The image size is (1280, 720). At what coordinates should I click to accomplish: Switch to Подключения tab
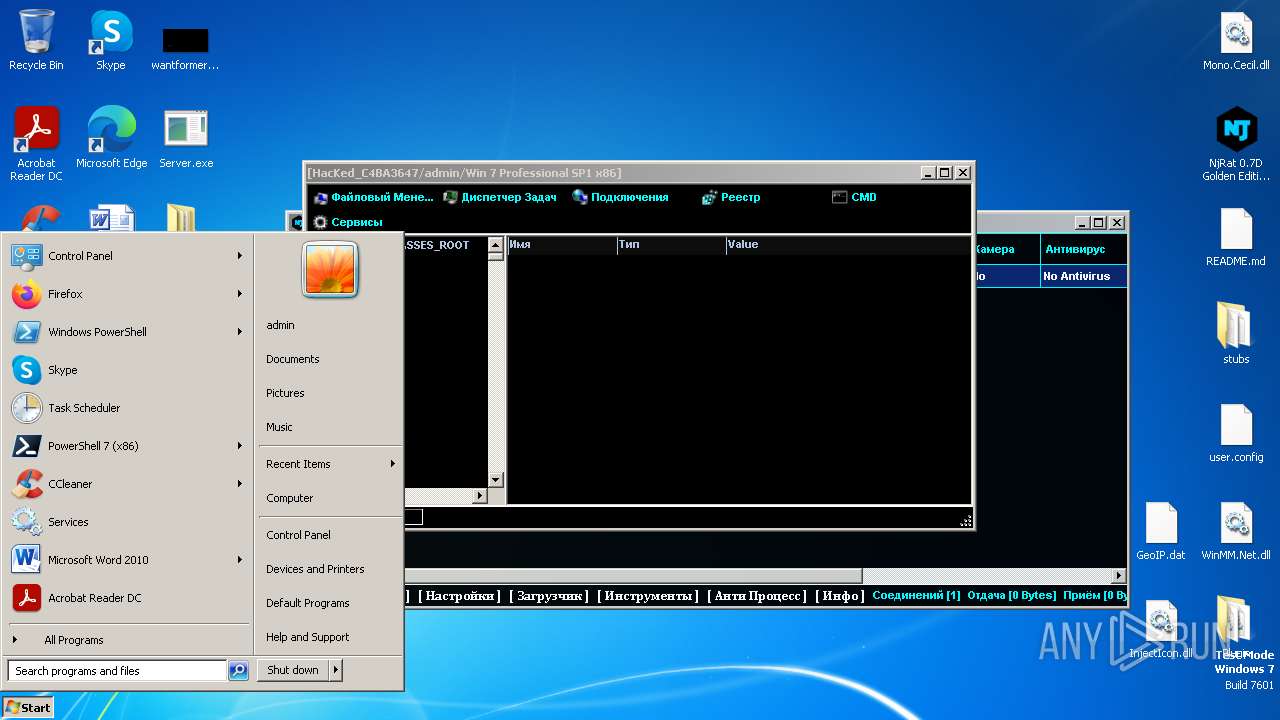click(620, 197)
